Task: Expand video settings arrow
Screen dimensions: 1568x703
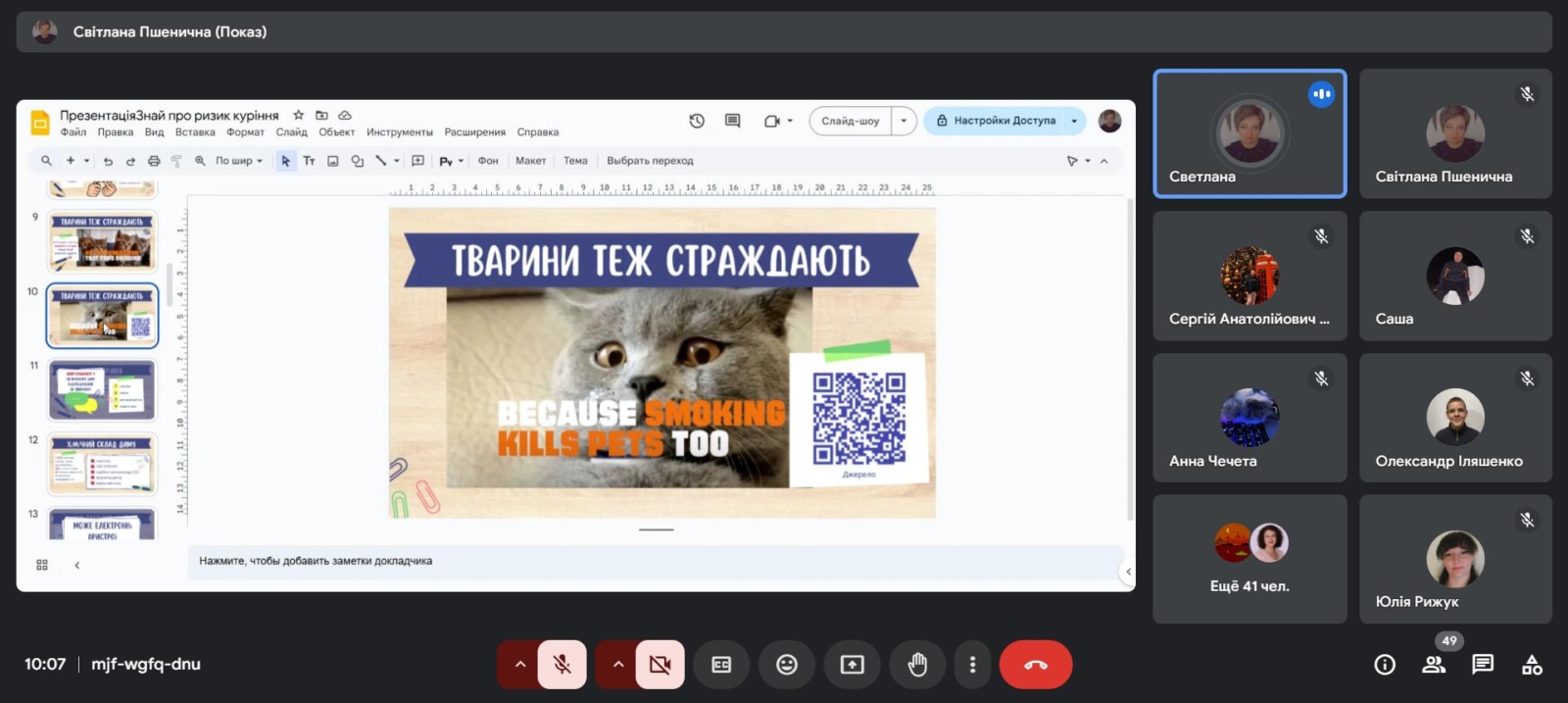Action: 617,665
